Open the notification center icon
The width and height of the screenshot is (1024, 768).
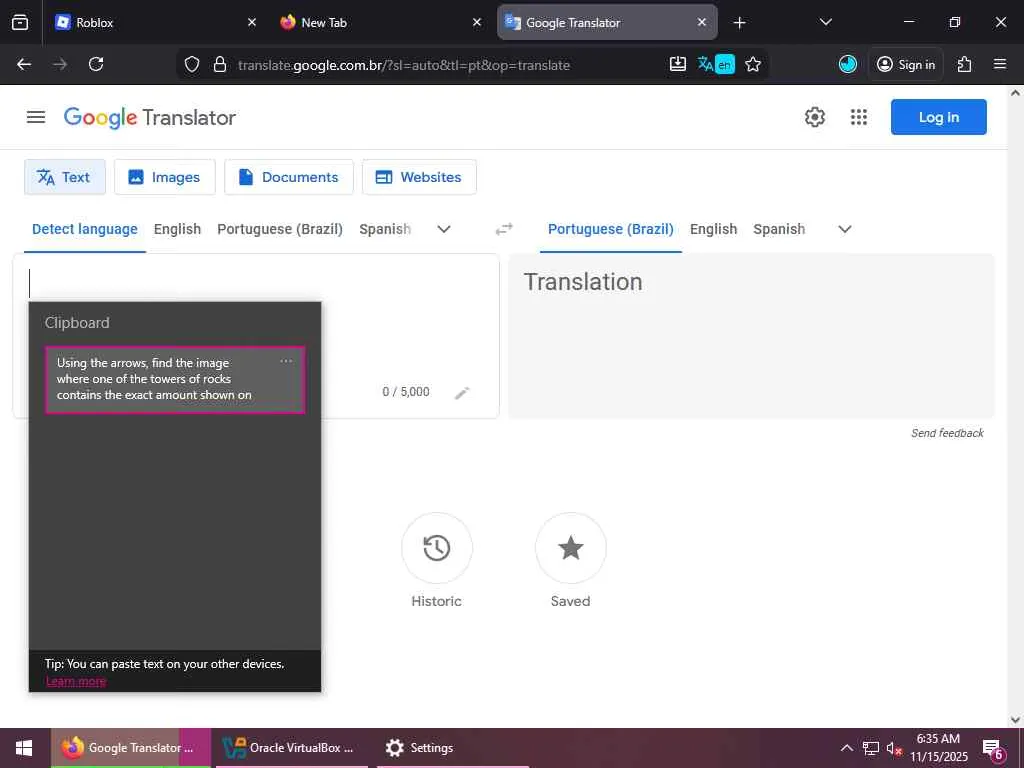(x=993, y=750)
